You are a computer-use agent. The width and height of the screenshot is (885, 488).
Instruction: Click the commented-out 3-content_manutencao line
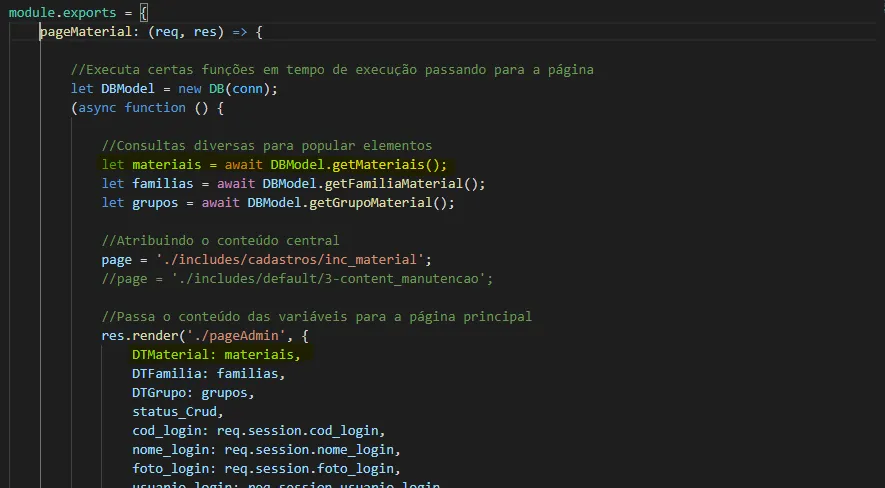(x=297, y=279)
